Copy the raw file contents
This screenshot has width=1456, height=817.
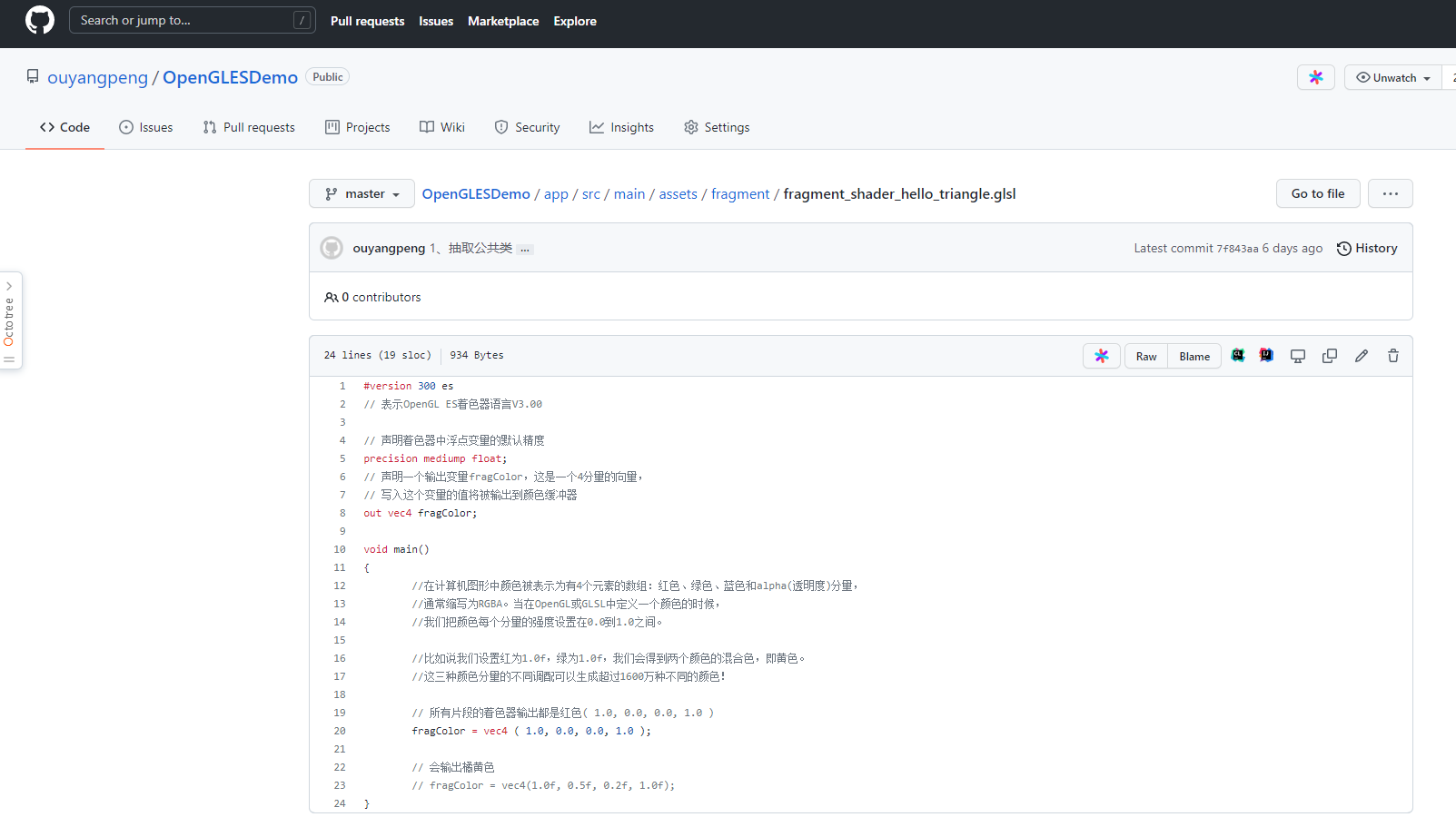click(x=1329, y=356)
